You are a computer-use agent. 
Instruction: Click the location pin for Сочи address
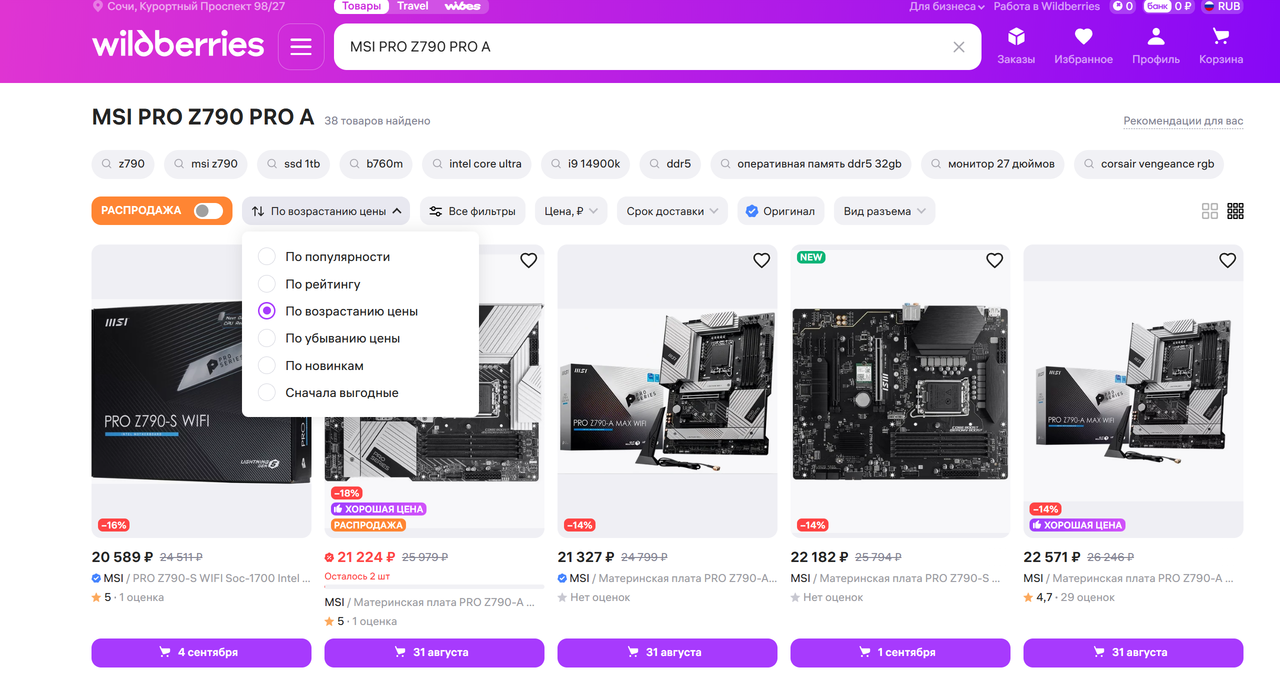point(98,6)
